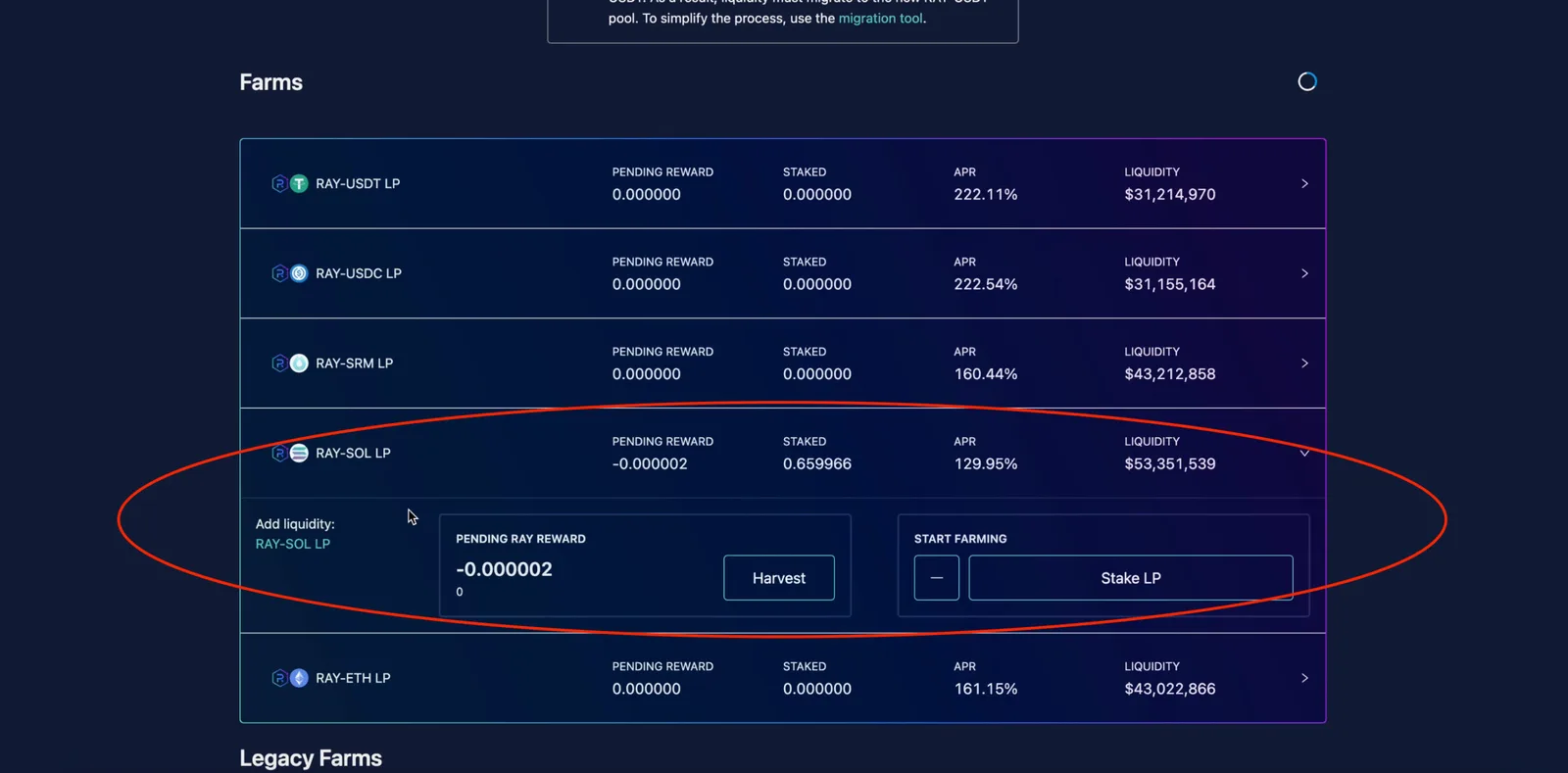Click the Farms heading
Viewport: 1568px width, 773px height.
pos(270,82)
